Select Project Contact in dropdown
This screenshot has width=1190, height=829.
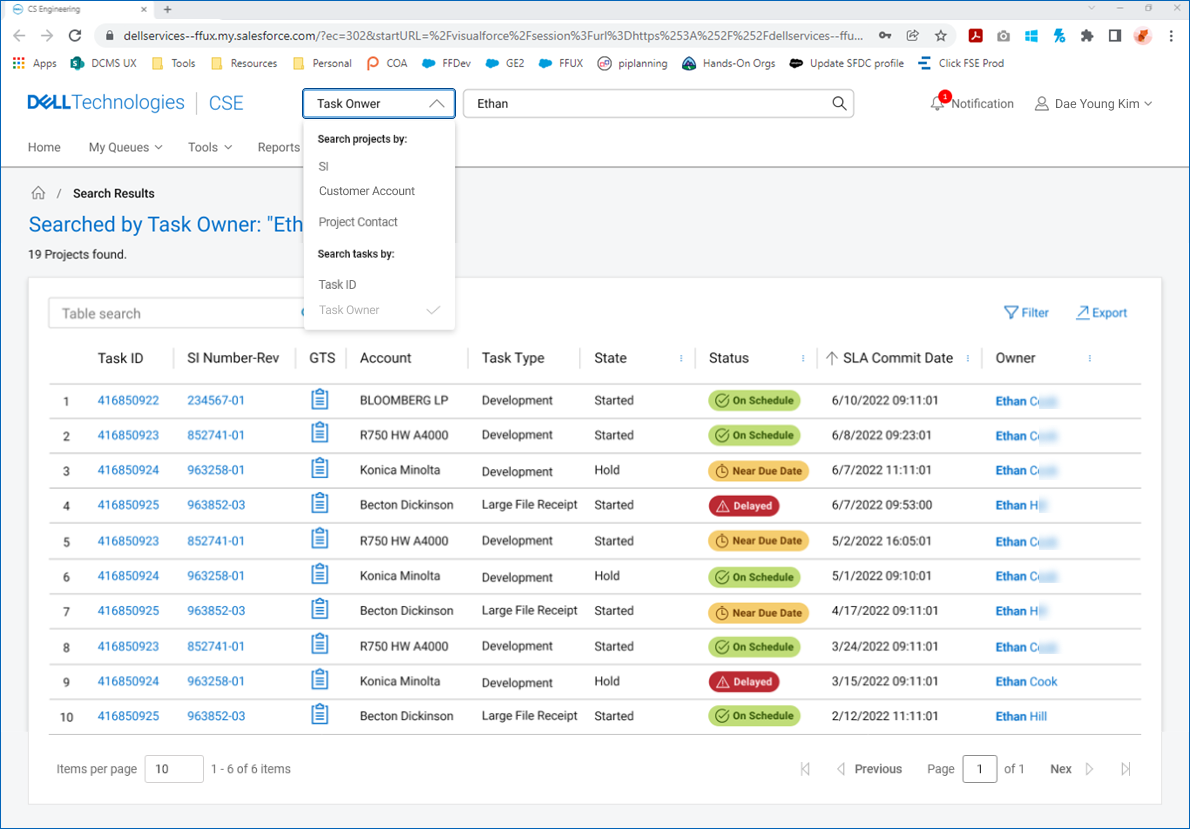pos(358,222)
